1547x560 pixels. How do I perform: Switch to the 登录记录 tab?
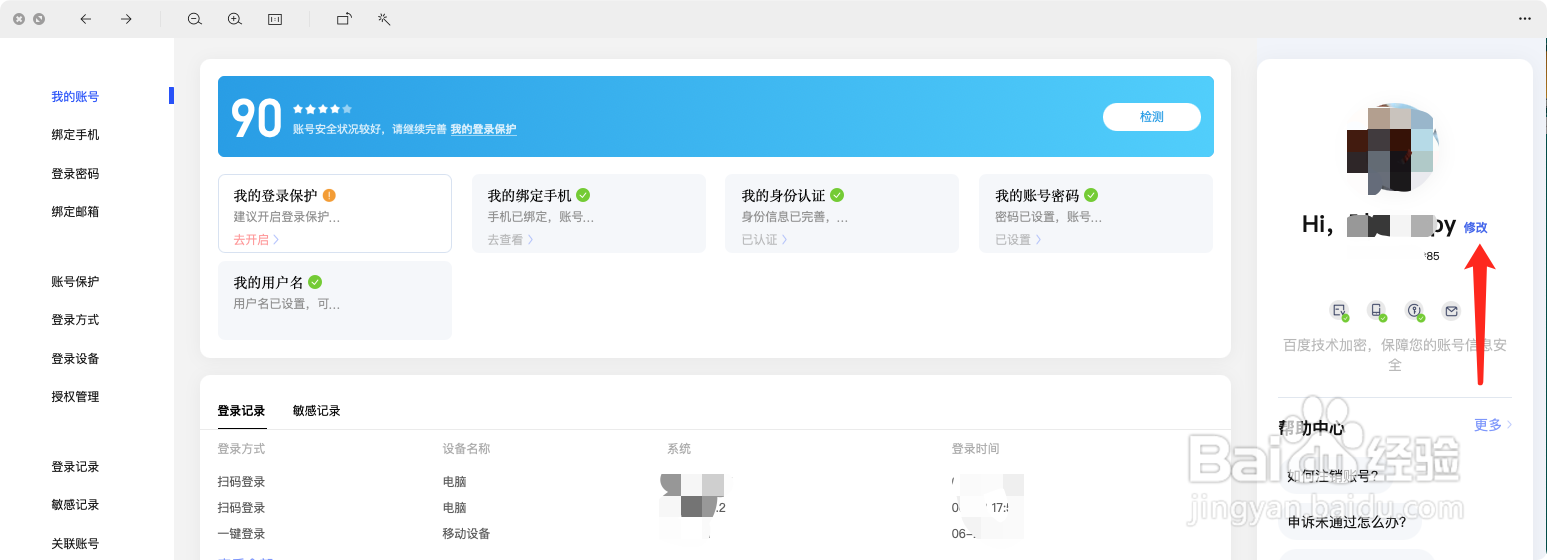(241, 411)
